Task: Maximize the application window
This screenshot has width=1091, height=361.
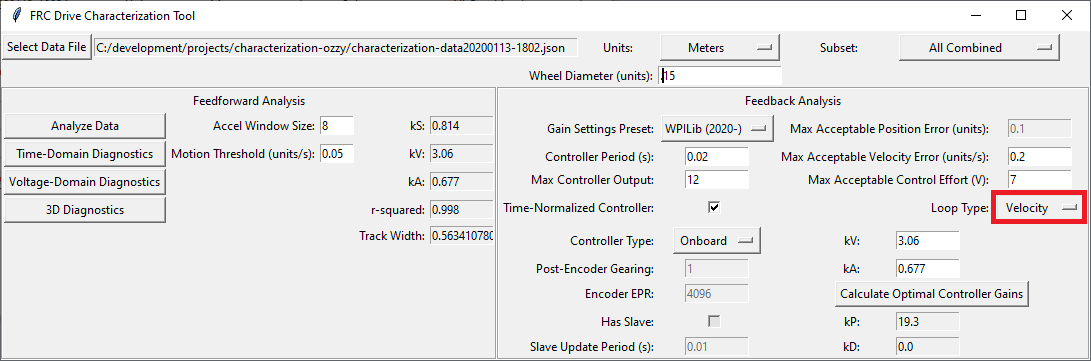Action: coord(1021,15)
